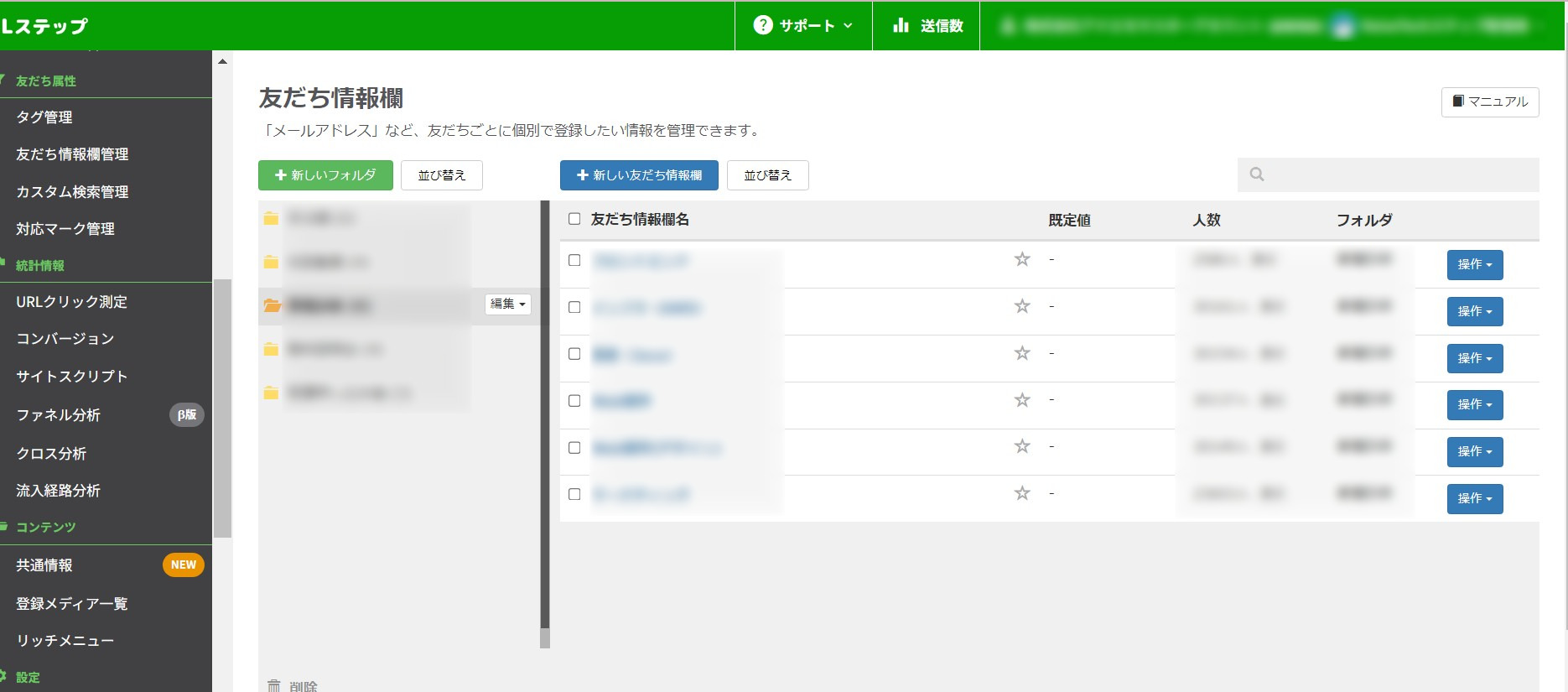Click into the search input field
1568x692 pixels.
[x=1389, y=174]
